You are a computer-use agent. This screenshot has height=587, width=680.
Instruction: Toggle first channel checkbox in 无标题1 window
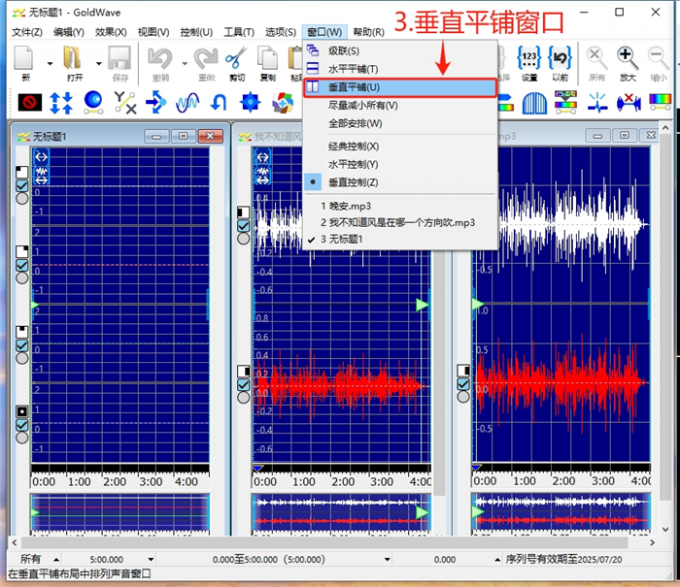pyautogui.click(x=22, y=186)
